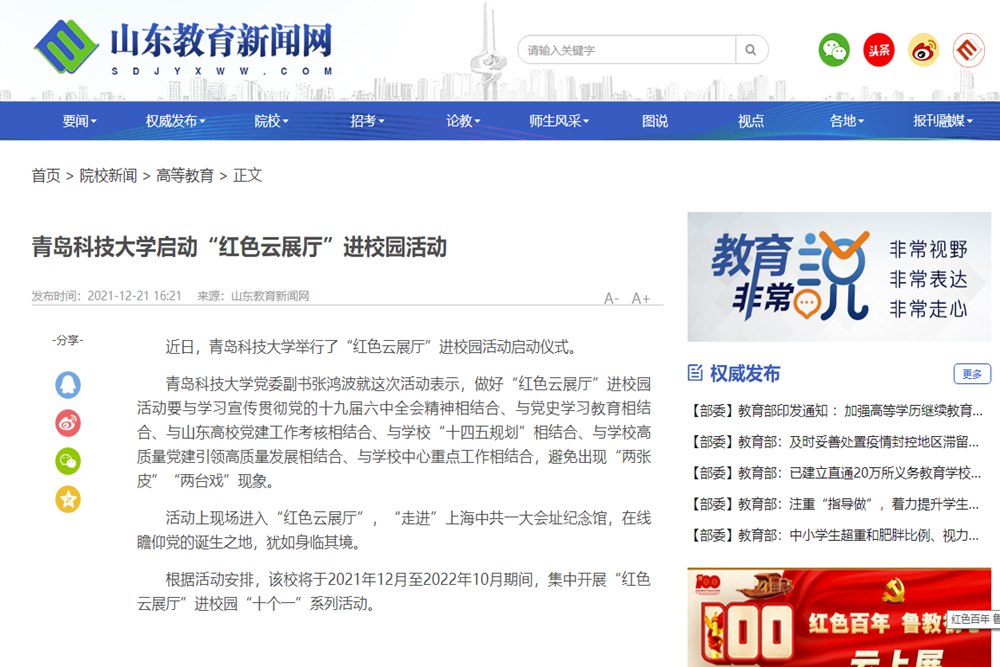Open the 图说 nav item
Screen dimensions: 1000x667
click(655, 121)
